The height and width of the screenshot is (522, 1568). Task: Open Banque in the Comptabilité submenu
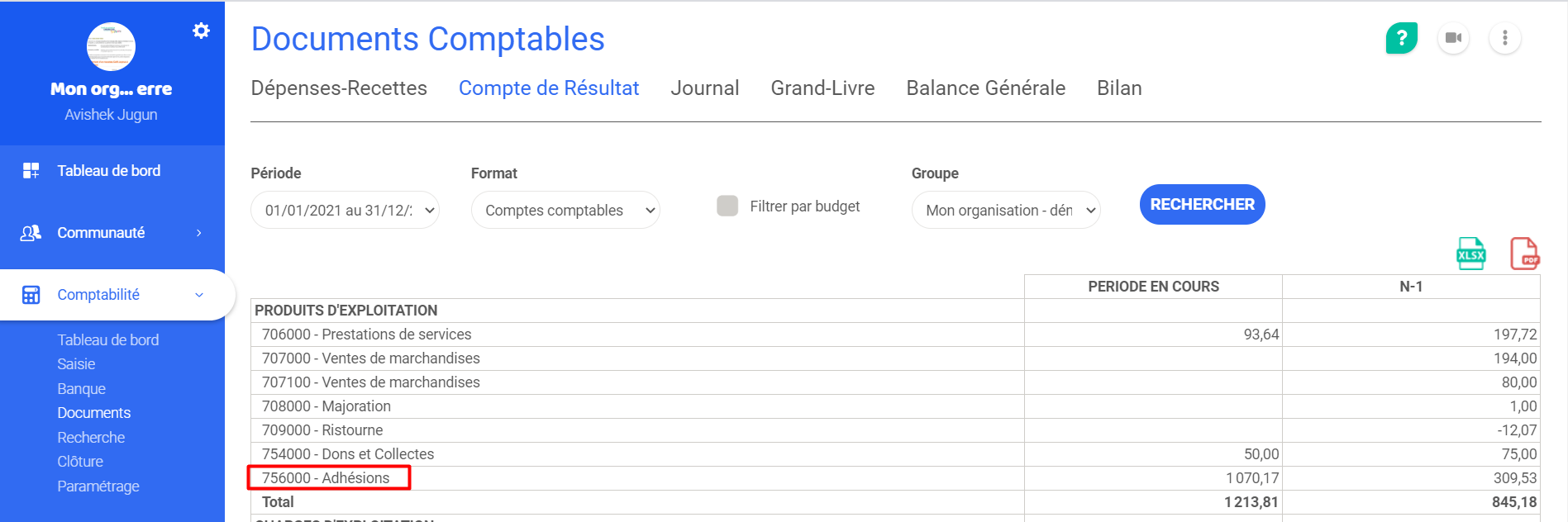click(x=81, y=388)
